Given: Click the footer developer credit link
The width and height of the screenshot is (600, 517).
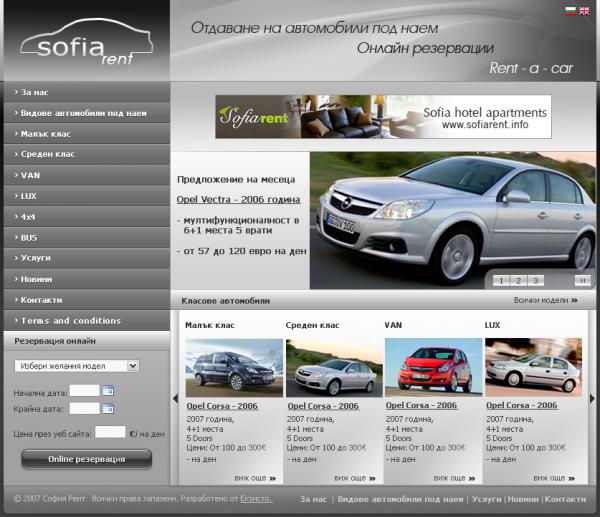Looking at the screenshot, I should [256, 499].
